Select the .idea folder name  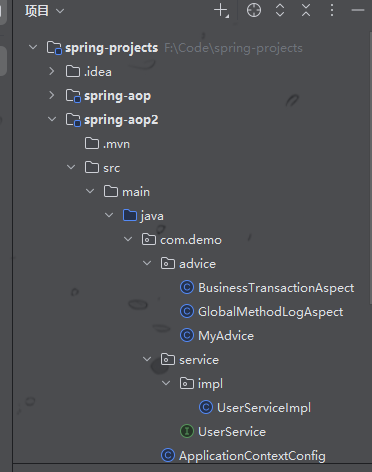click(x=98, y=72)
